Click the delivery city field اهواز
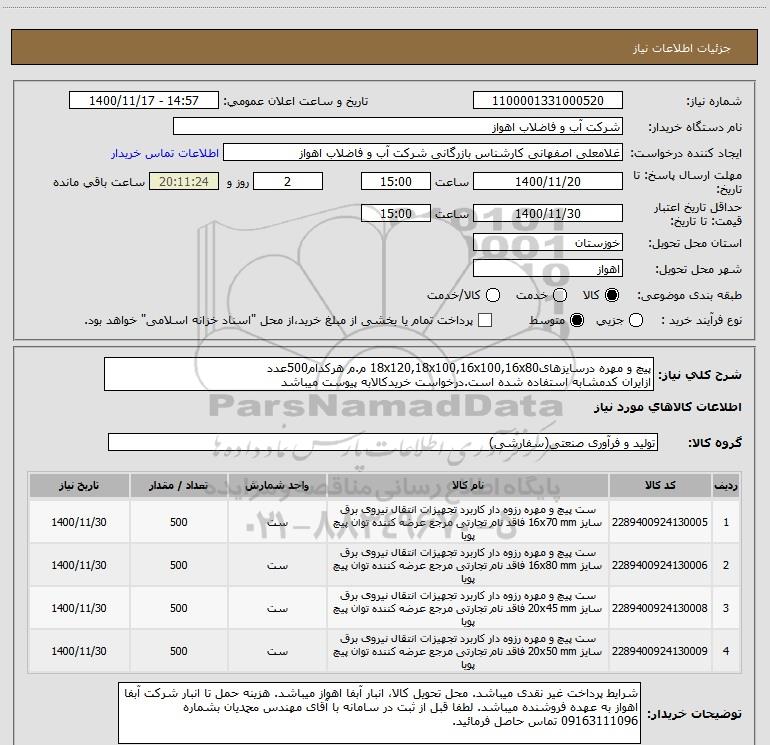Viewport: 770px width, 745px height. [548, 269]
